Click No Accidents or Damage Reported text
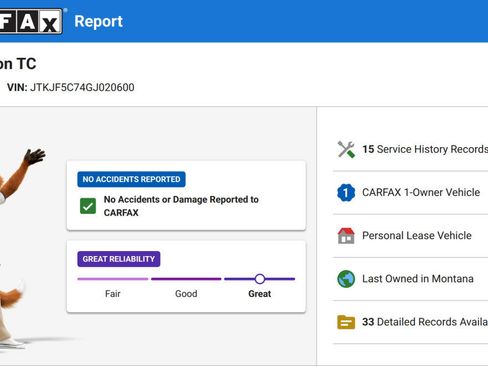488x366 pixels. (181, 206)
